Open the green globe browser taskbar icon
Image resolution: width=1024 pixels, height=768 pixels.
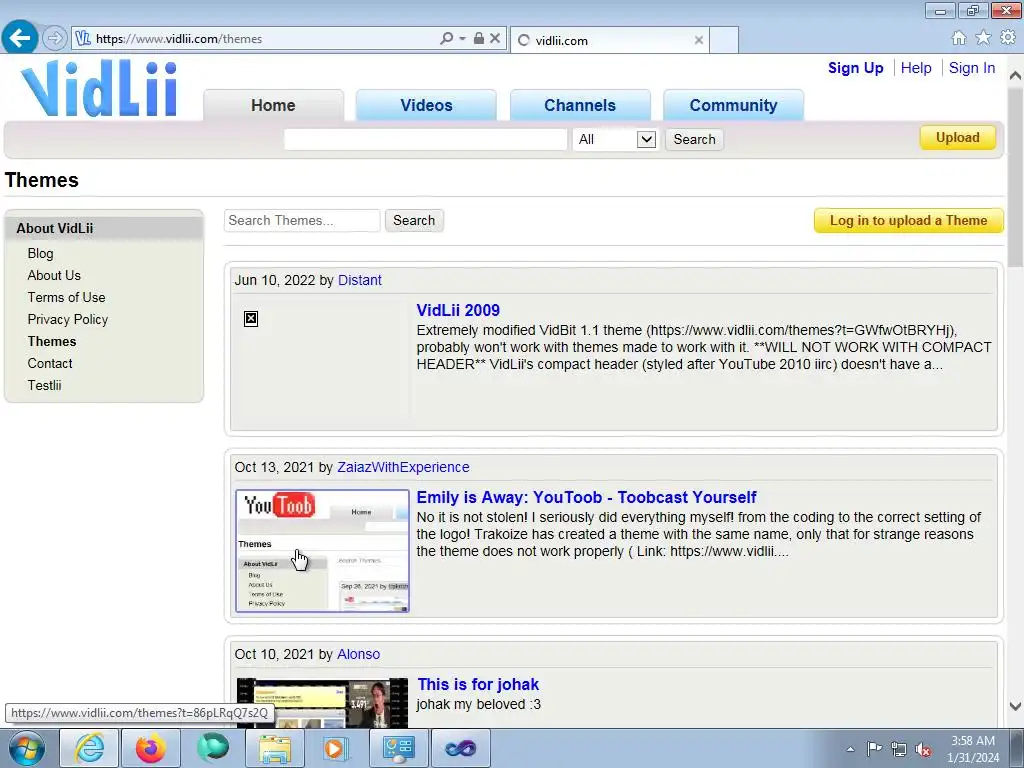pos(213,748)
